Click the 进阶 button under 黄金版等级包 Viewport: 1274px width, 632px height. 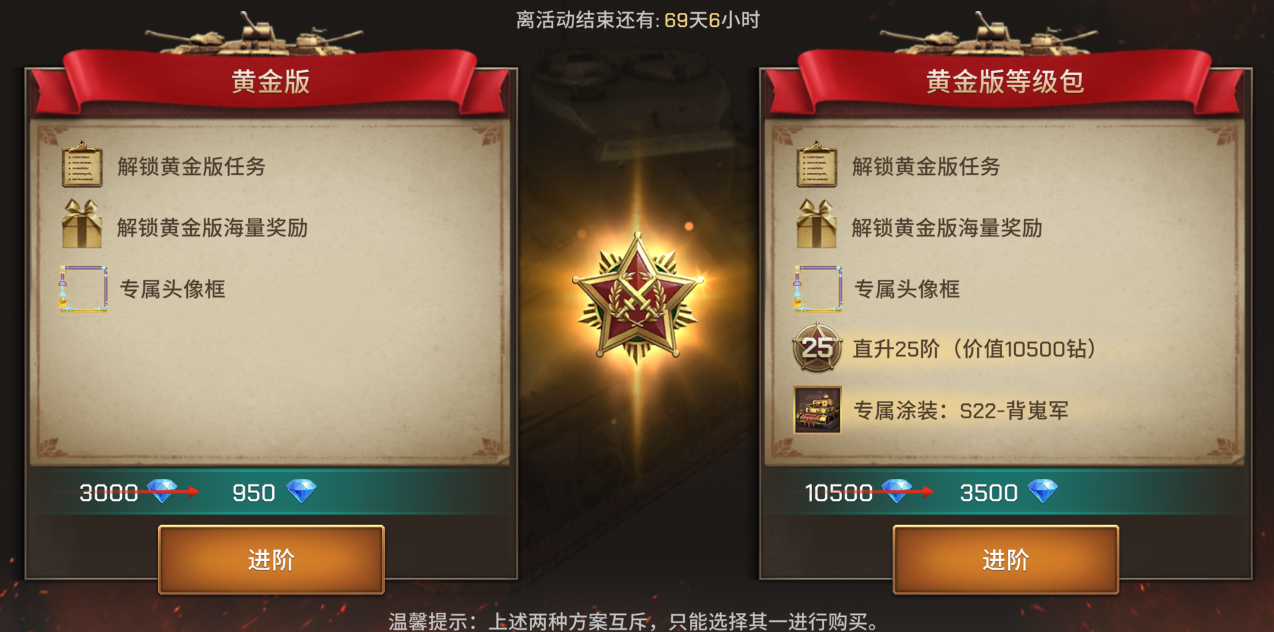coord(1005,560)
